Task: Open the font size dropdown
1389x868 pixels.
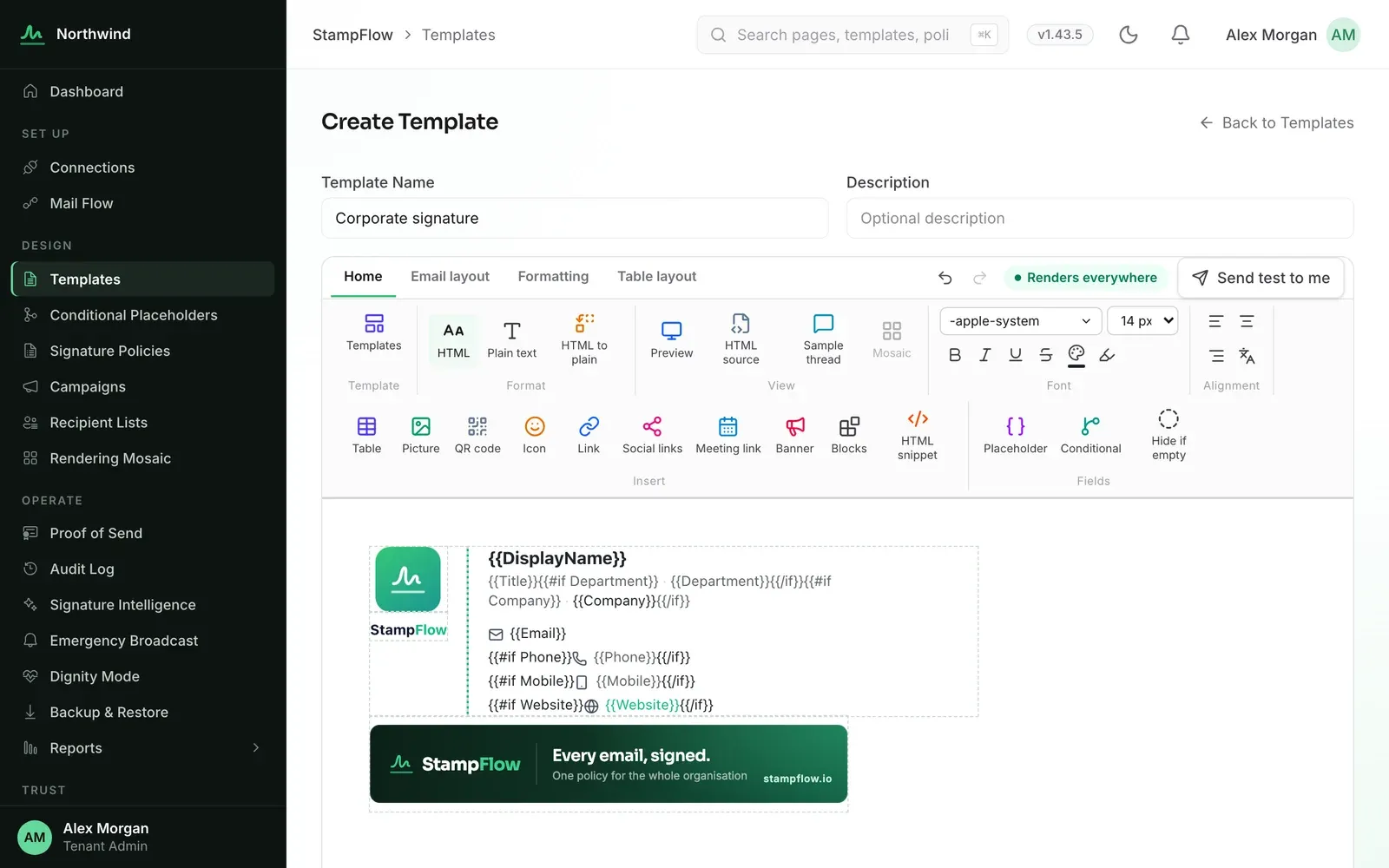Action: 1143,321
